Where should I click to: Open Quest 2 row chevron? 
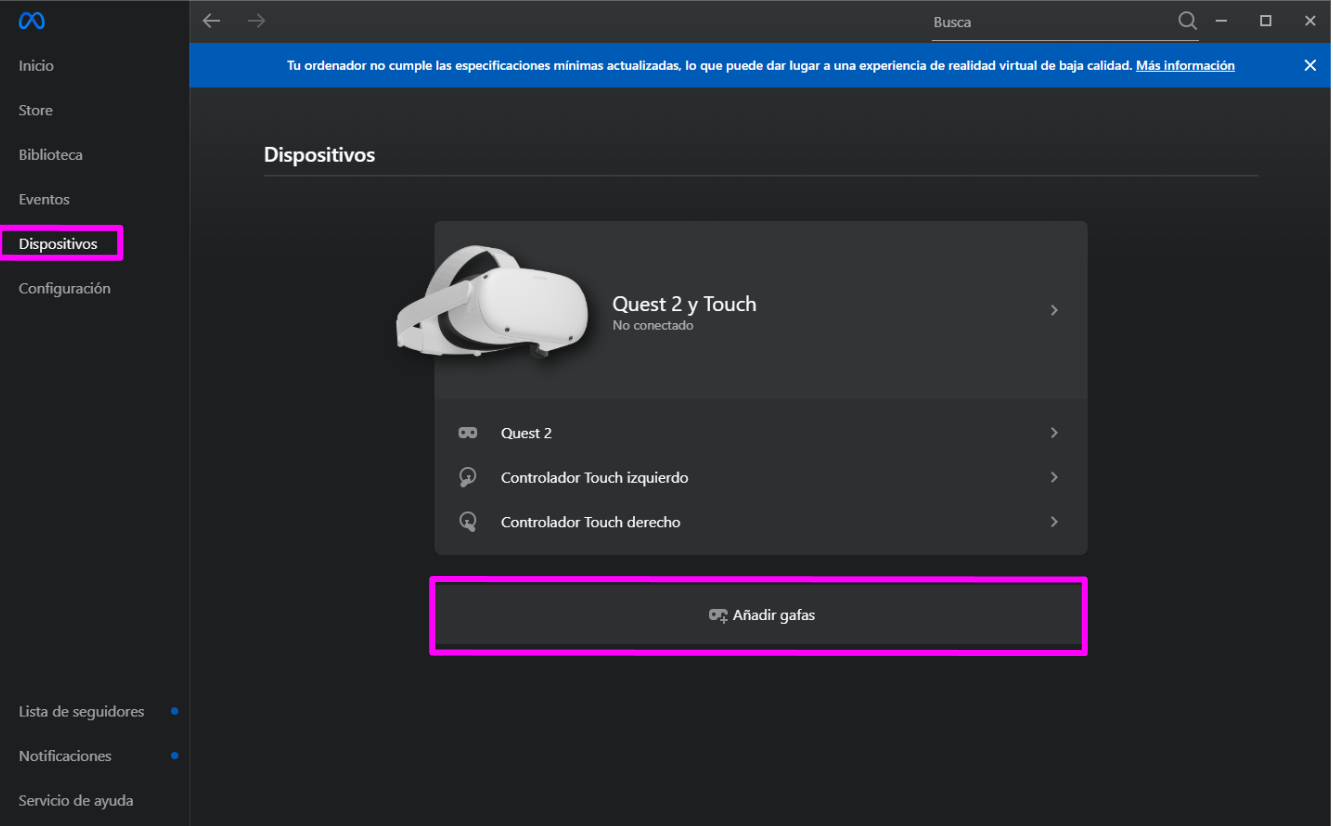(1054, 433)
